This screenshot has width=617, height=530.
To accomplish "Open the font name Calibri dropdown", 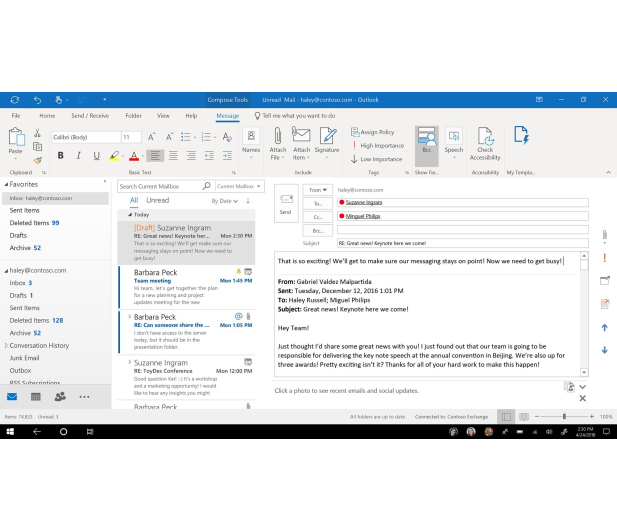I will [x=86, y=137].
